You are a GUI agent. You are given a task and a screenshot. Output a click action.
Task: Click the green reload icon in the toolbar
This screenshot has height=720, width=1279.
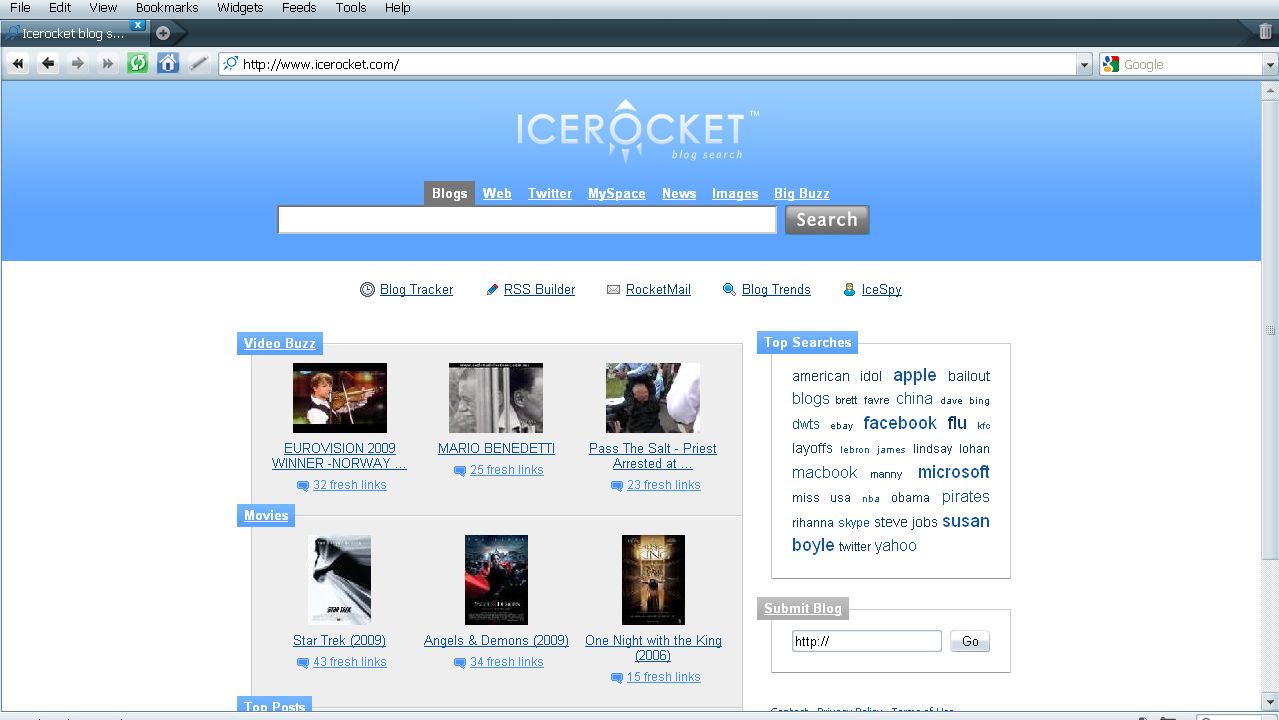pyautogui.click(x=137, y=62)
